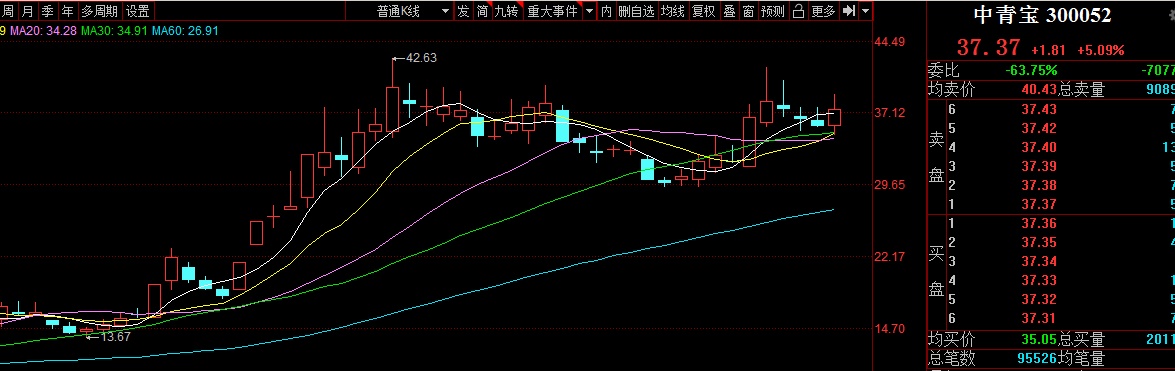This screenshot has width=1175, height=371.
Task: Switch to the 月 monthly period tab
Action: click(x=28, y=10)
